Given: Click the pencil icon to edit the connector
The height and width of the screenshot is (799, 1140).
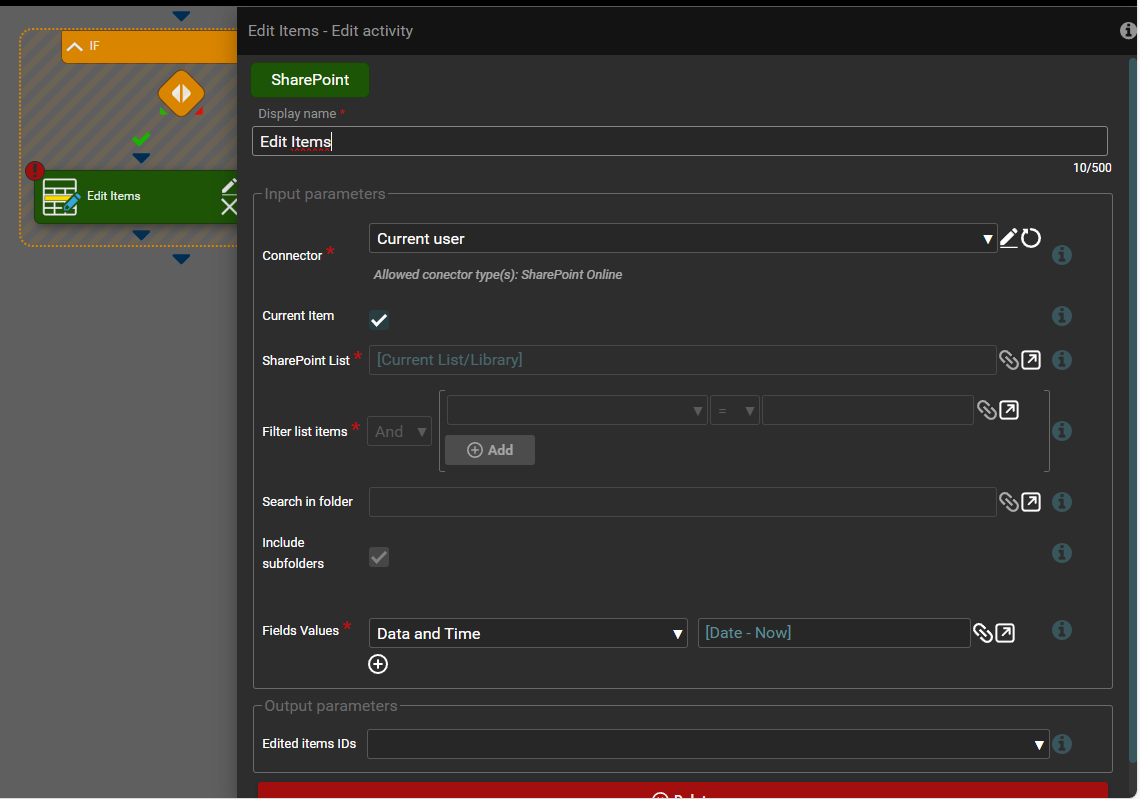Looking at the screenshot, I should (1008, 238).
